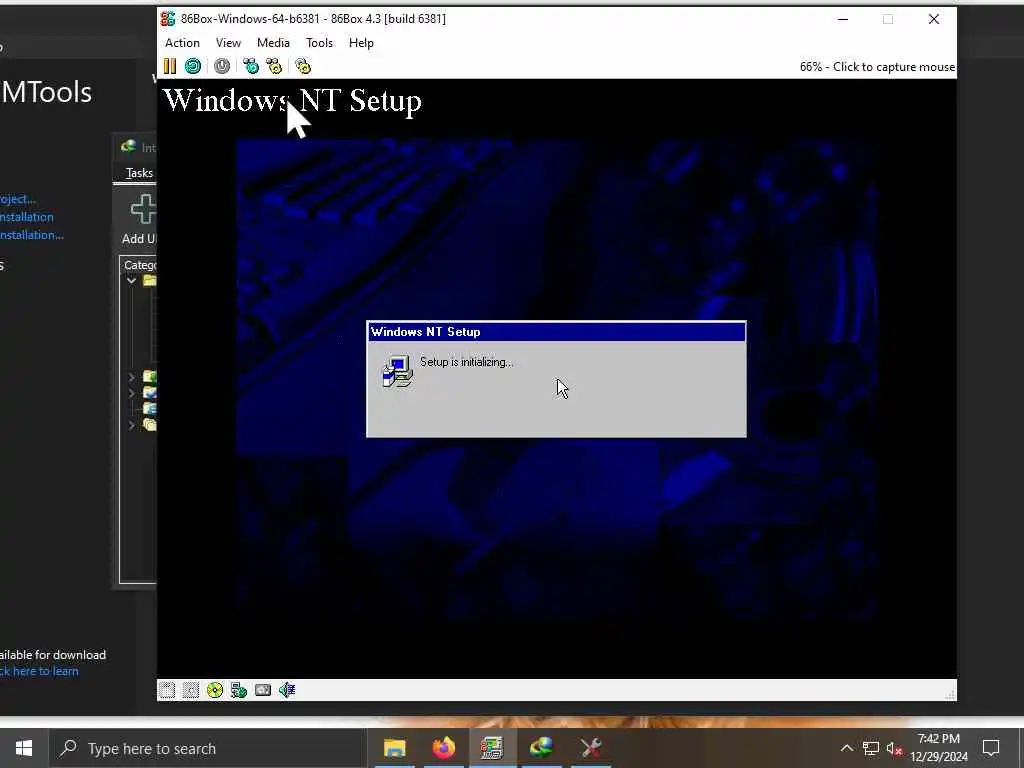Open the clock showing 7:42 PM

point(939,748)
